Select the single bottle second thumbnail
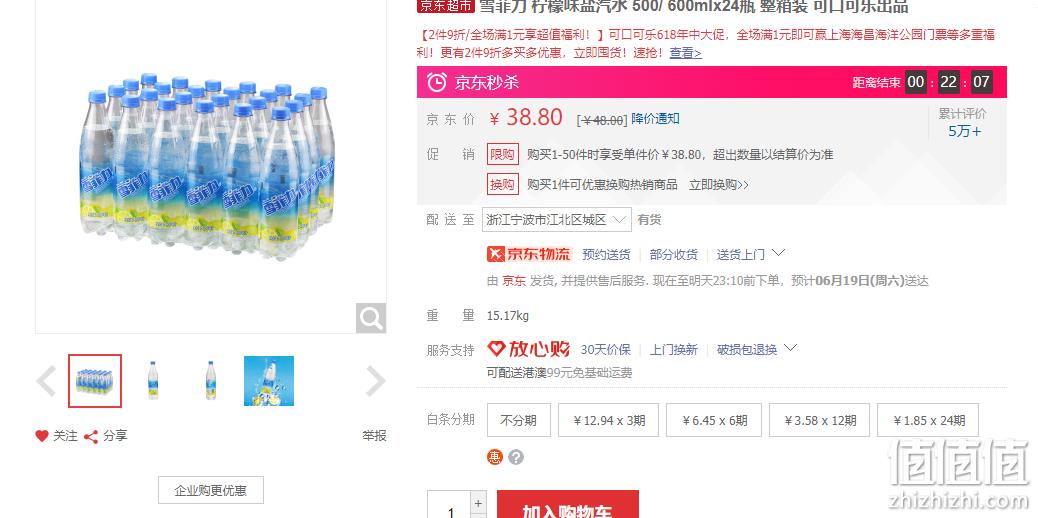Screen dimensions: 1038x518 point(153,381)
